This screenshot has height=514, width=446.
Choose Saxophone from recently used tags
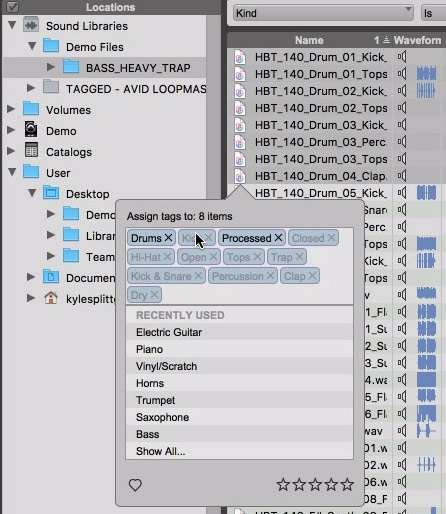[x=239, y=417]
